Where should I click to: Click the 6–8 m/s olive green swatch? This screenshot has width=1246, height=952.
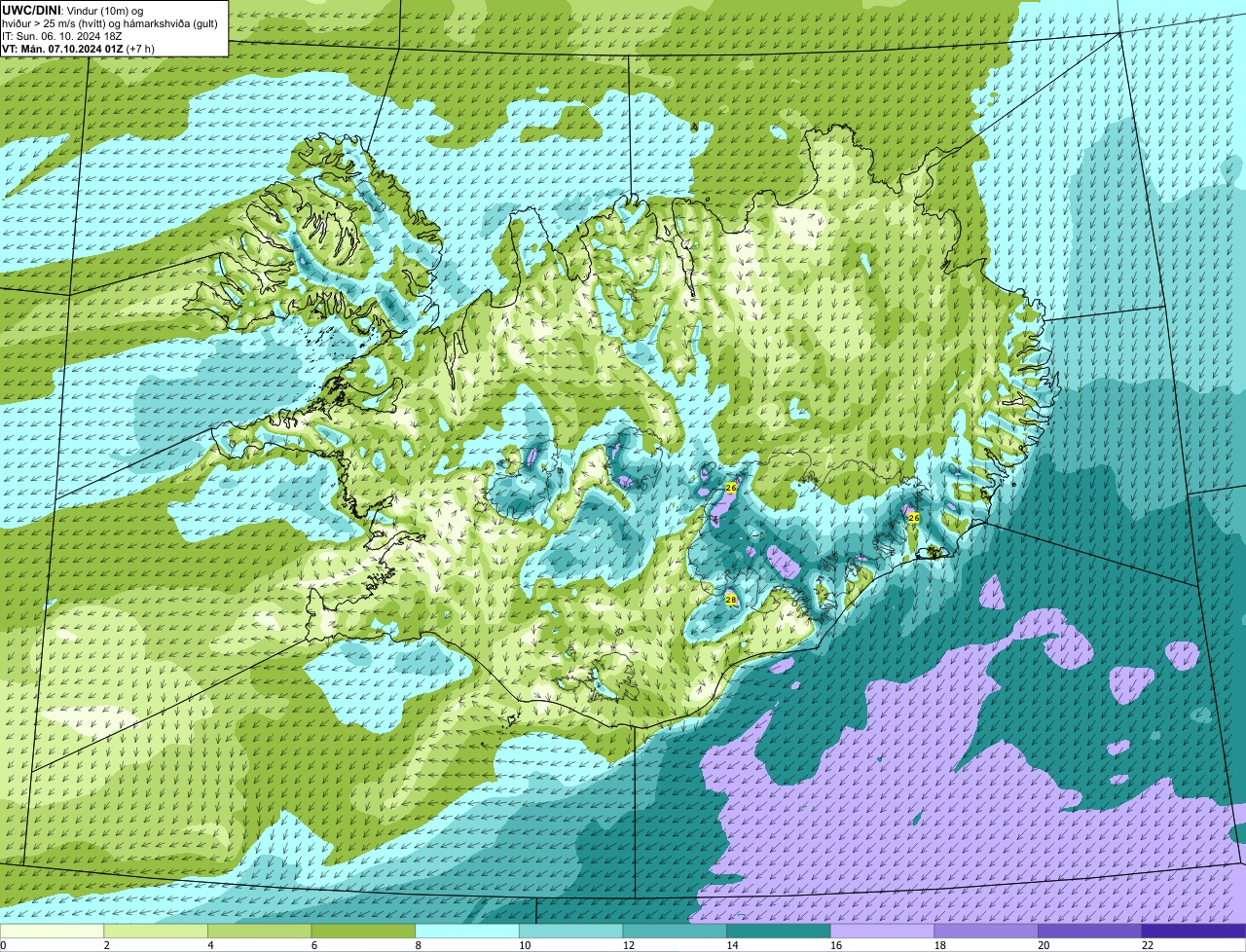363,931
